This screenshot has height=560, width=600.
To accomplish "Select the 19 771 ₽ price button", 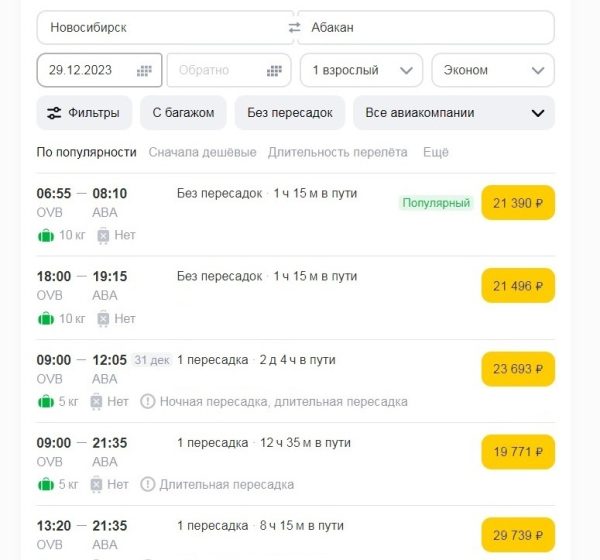I will [518, 452].
